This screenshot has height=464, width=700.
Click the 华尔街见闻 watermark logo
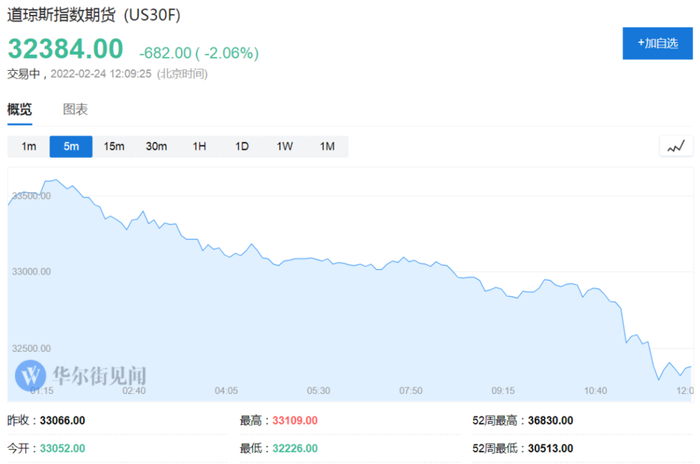[82, 375]
